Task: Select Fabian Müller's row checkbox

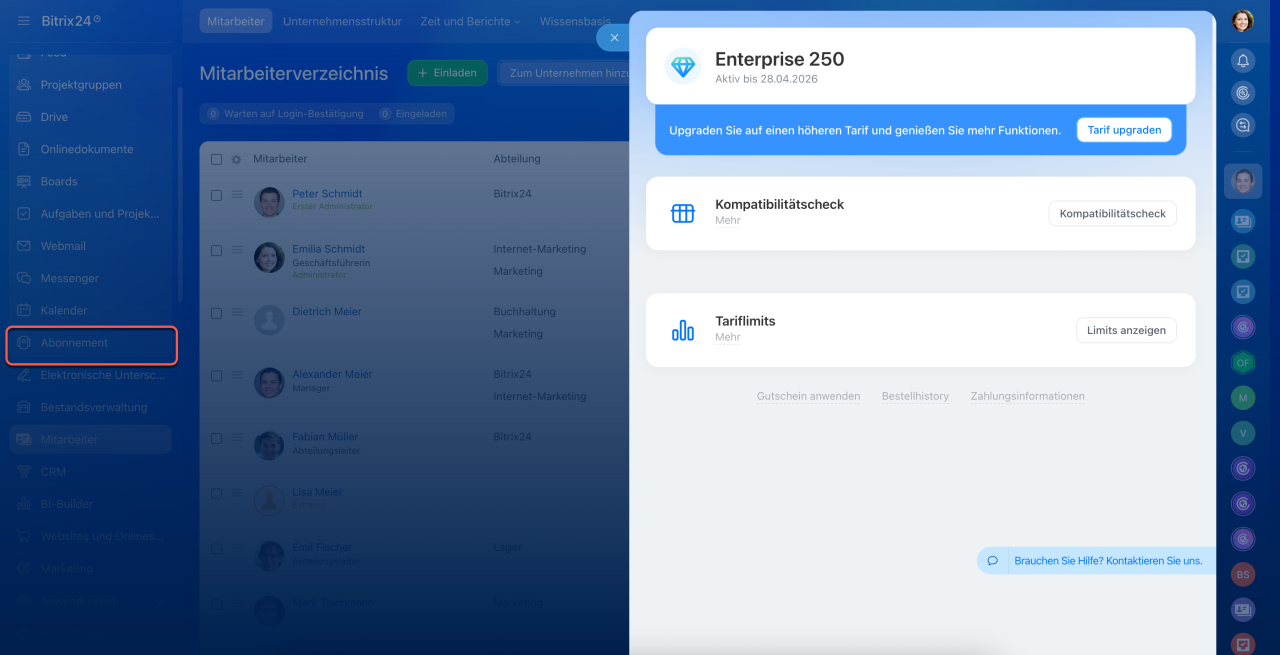Action: pyautogui.click(x=217, y=438)
